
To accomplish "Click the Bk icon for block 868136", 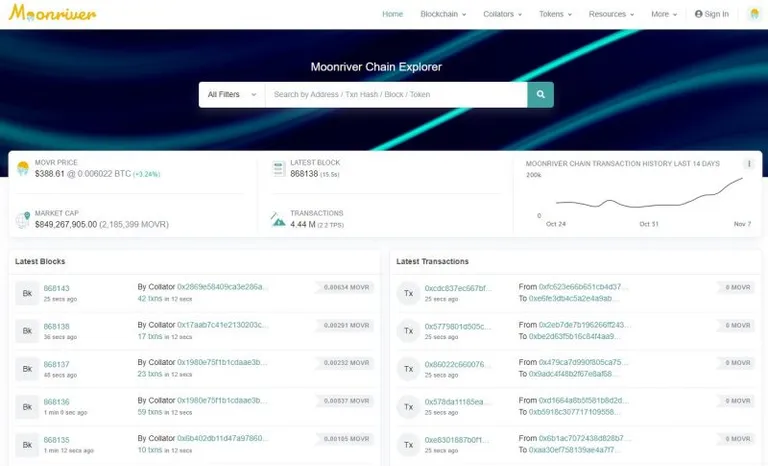I will pos(27,407).
